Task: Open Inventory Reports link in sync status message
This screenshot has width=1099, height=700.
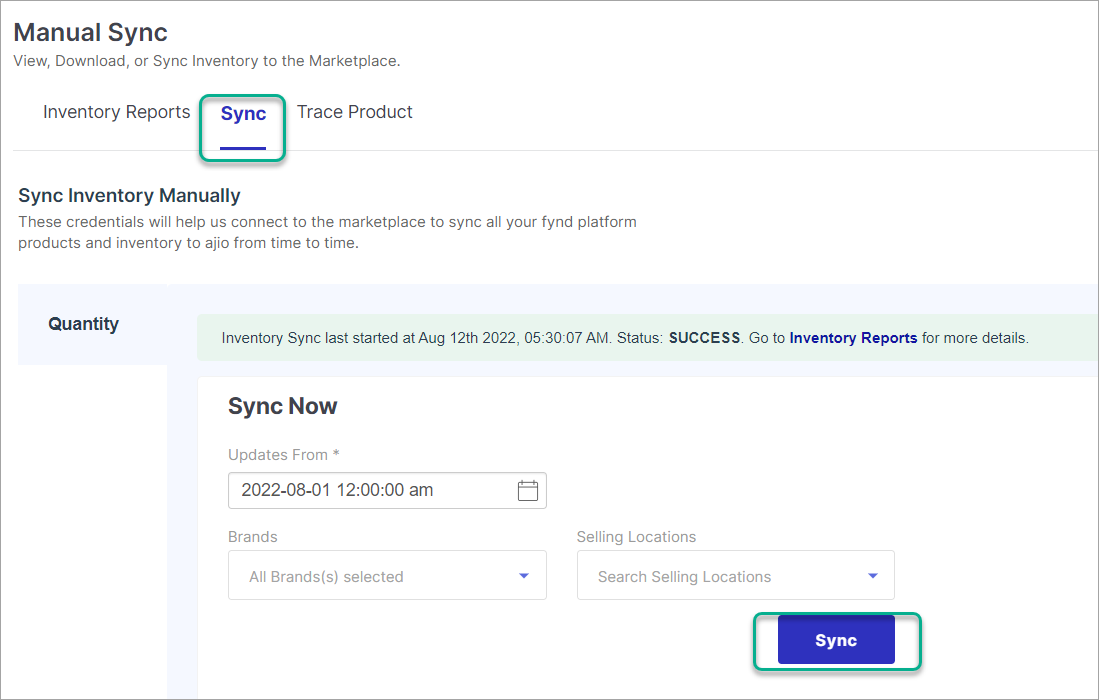Action: coord(853,338)
